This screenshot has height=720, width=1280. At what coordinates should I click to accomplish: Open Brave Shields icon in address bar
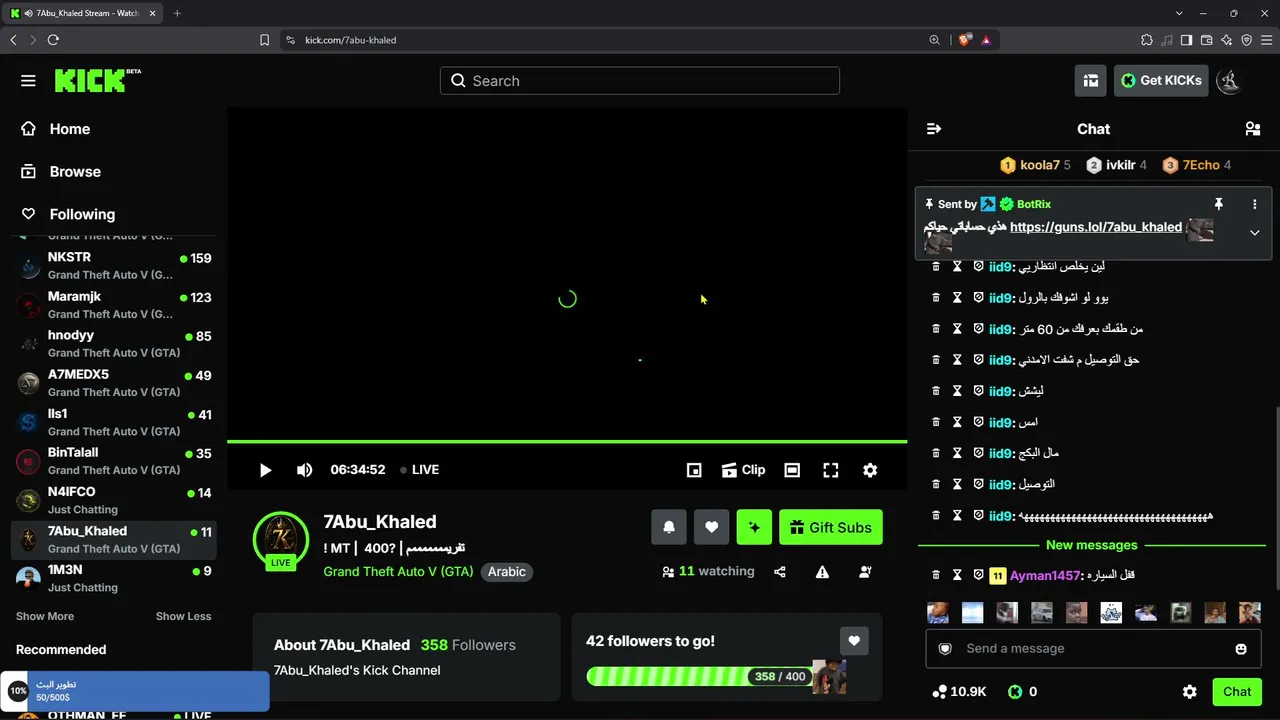pyautogui.click(x=964, y=40)
